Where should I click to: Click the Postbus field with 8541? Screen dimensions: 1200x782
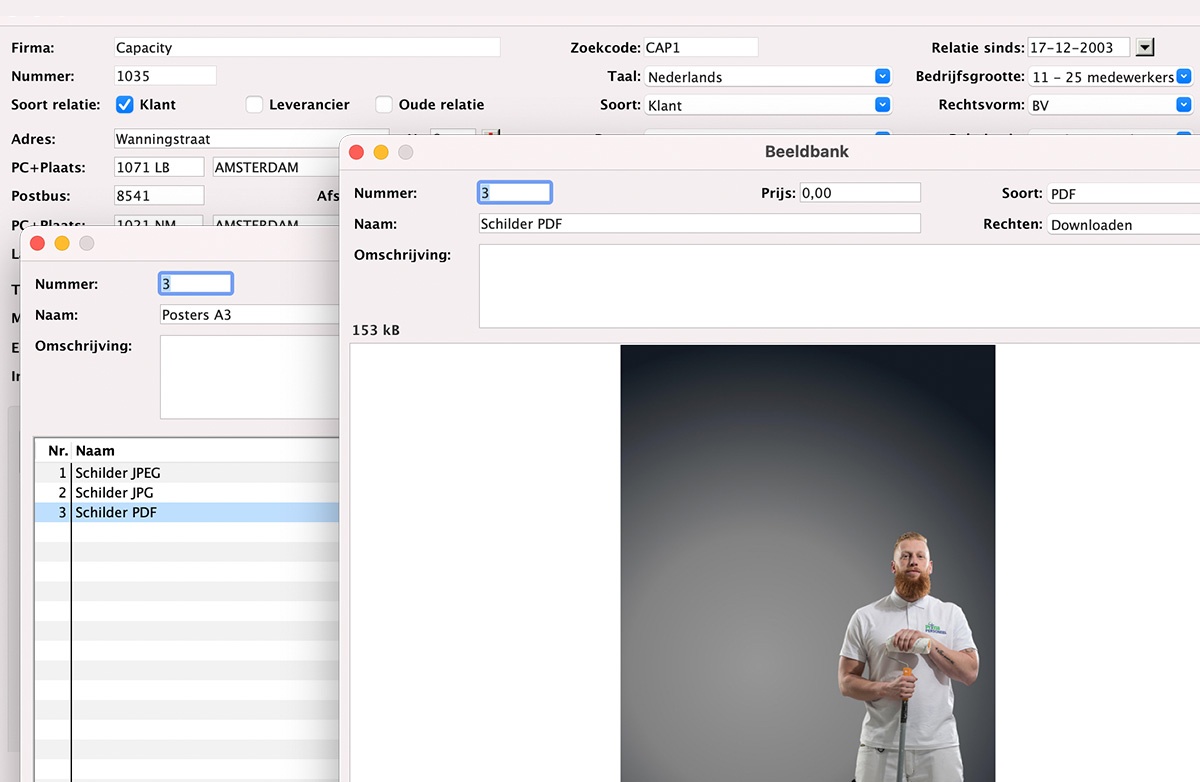coord(159,195)
